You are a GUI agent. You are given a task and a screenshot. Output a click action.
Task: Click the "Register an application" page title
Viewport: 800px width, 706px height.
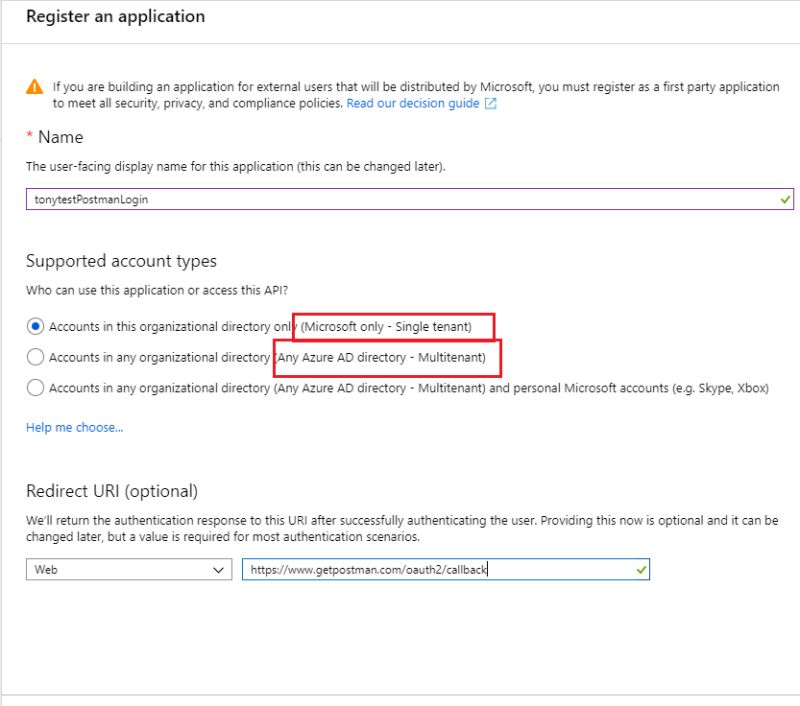(x=115, y=16)
